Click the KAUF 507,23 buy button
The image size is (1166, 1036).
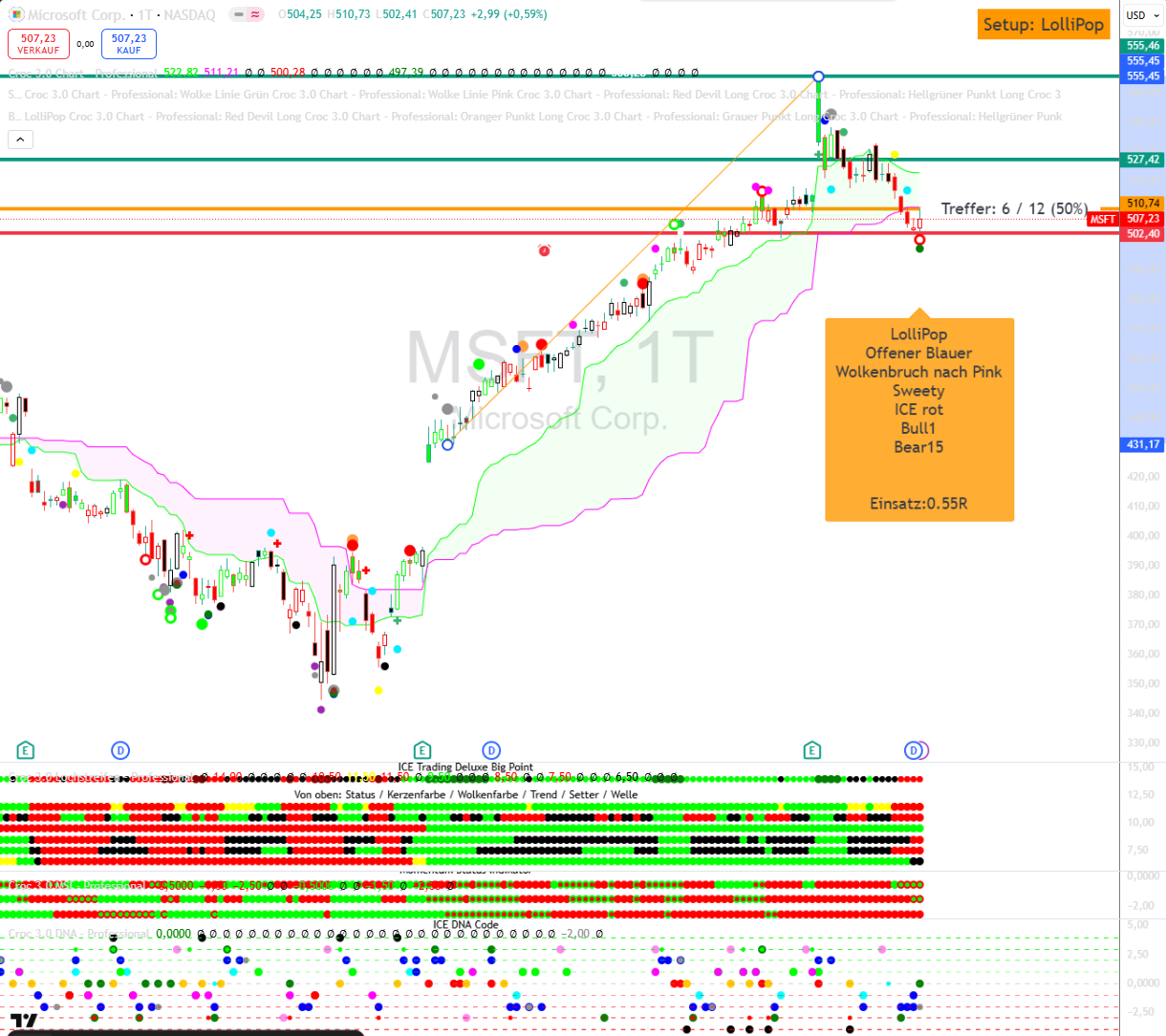pos(129,44)
